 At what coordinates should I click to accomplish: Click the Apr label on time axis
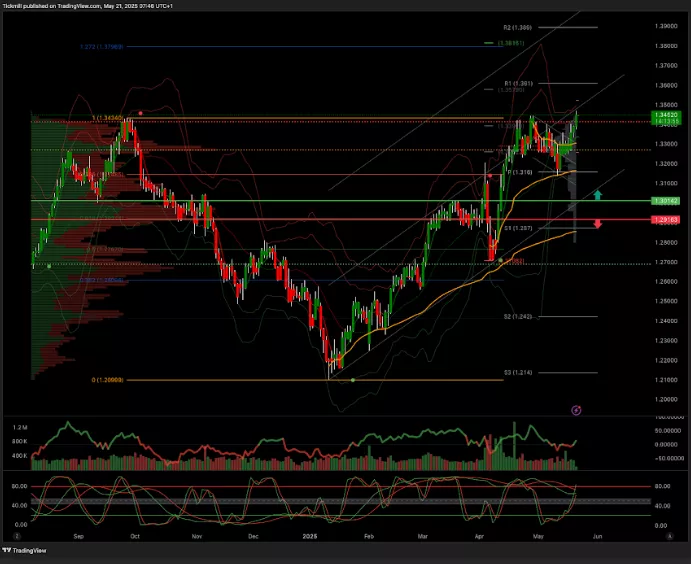pyautogui.click(x=481, y=536)
